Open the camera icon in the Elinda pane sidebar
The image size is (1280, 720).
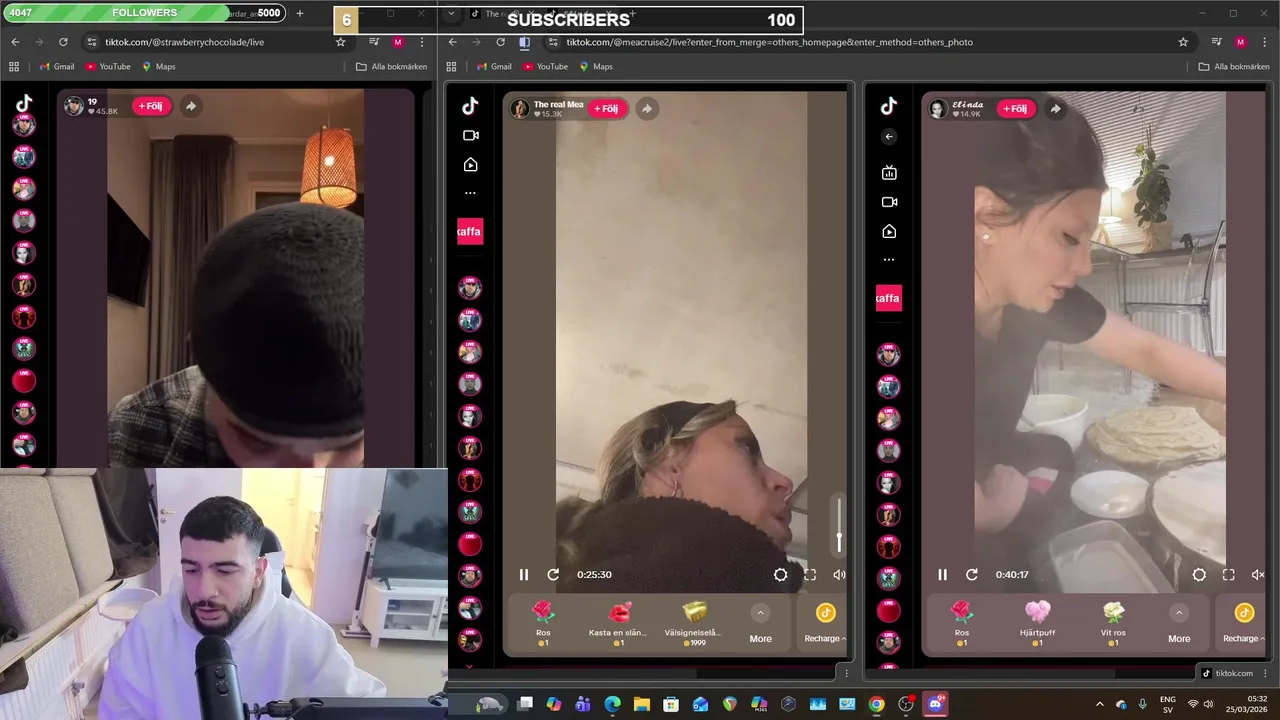click(x=889, y=202)
